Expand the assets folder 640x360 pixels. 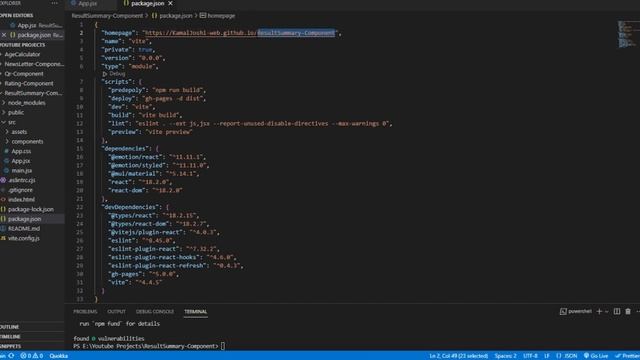tap(19, 132)
